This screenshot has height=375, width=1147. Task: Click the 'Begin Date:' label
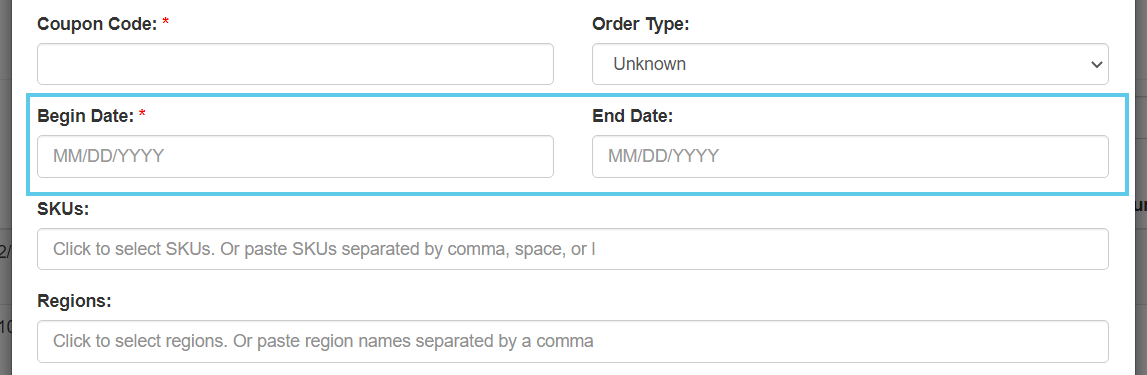(x=86, y=115)
